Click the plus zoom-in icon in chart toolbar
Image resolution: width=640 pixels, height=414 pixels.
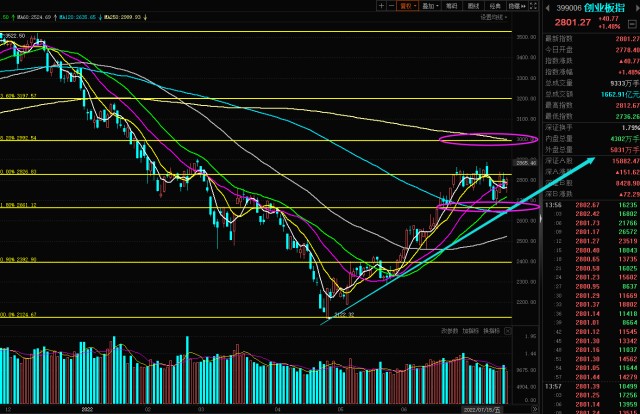pyautogui.click(x=380, y=5)
